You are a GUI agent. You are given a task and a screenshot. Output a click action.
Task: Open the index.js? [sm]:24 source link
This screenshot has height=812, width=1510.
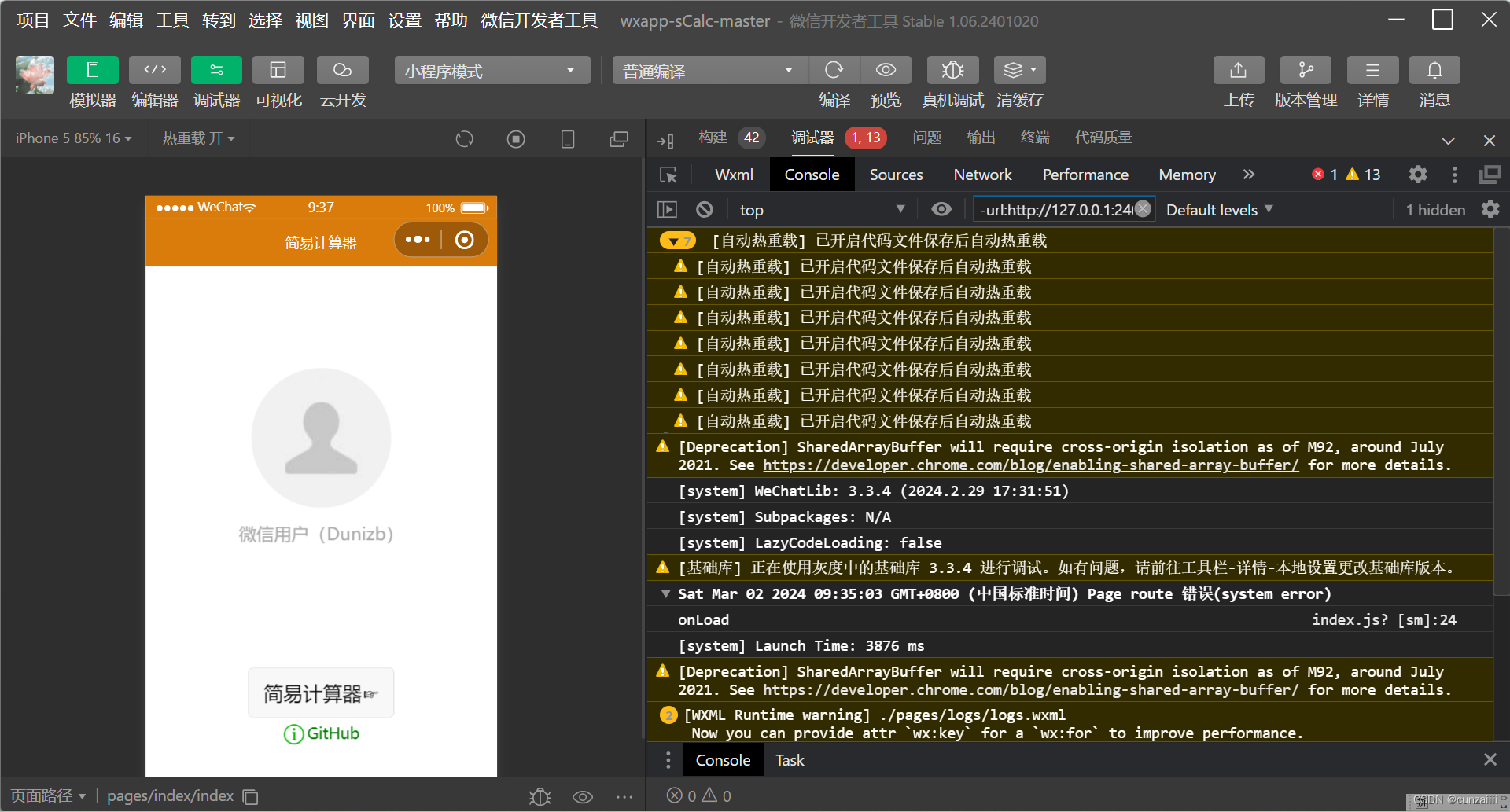pos(1383,619)
